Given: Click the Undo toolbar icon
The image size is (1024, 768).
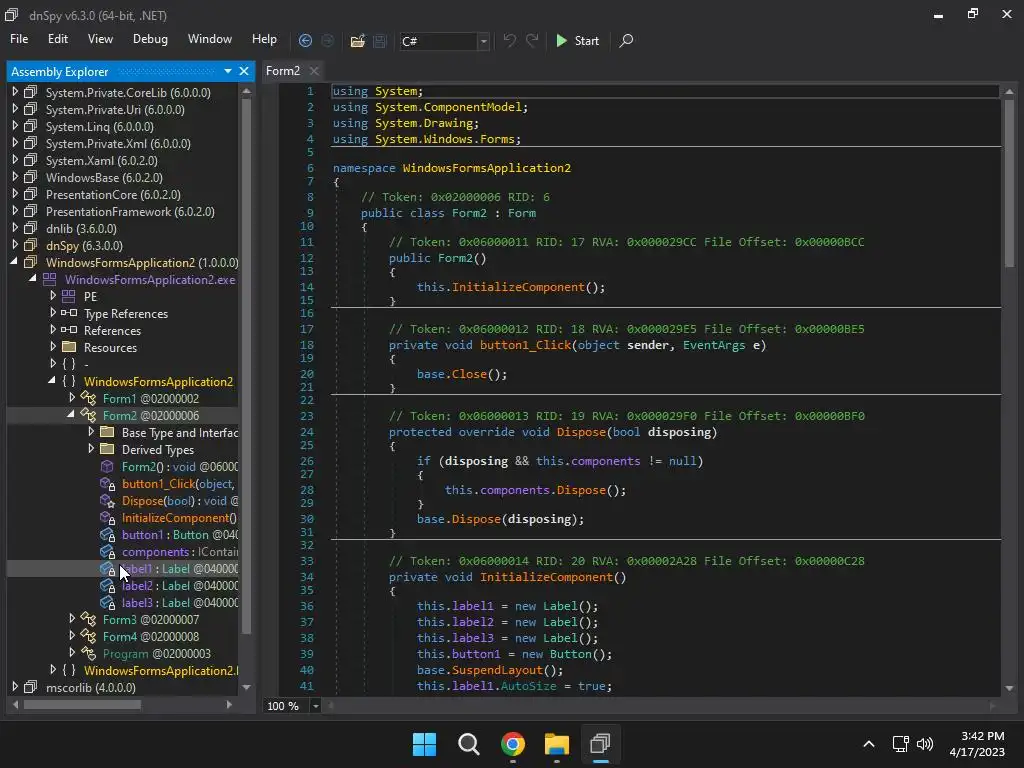Looking at the screenshot, I should click(510, 41).
